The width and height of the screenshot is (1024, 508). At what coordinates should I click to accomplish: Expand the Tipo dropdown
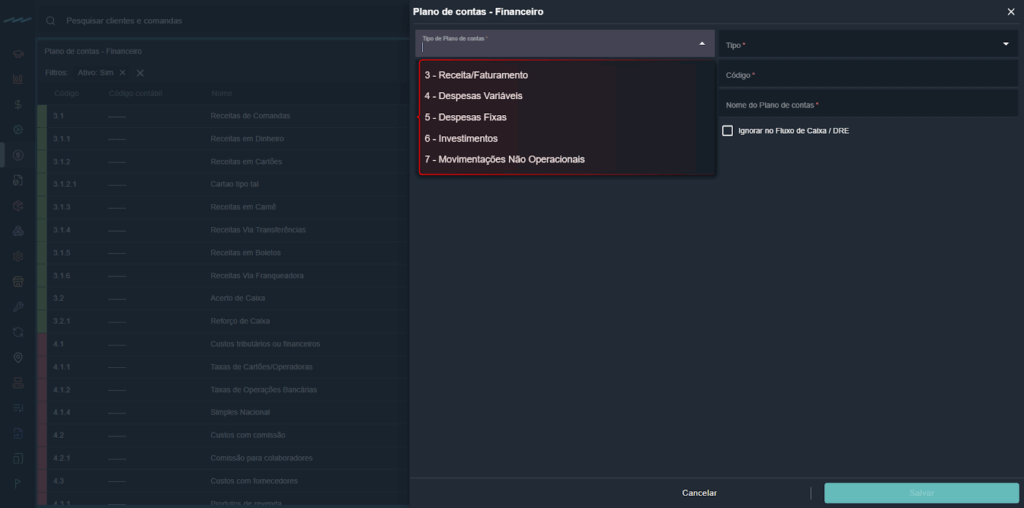1005,44
